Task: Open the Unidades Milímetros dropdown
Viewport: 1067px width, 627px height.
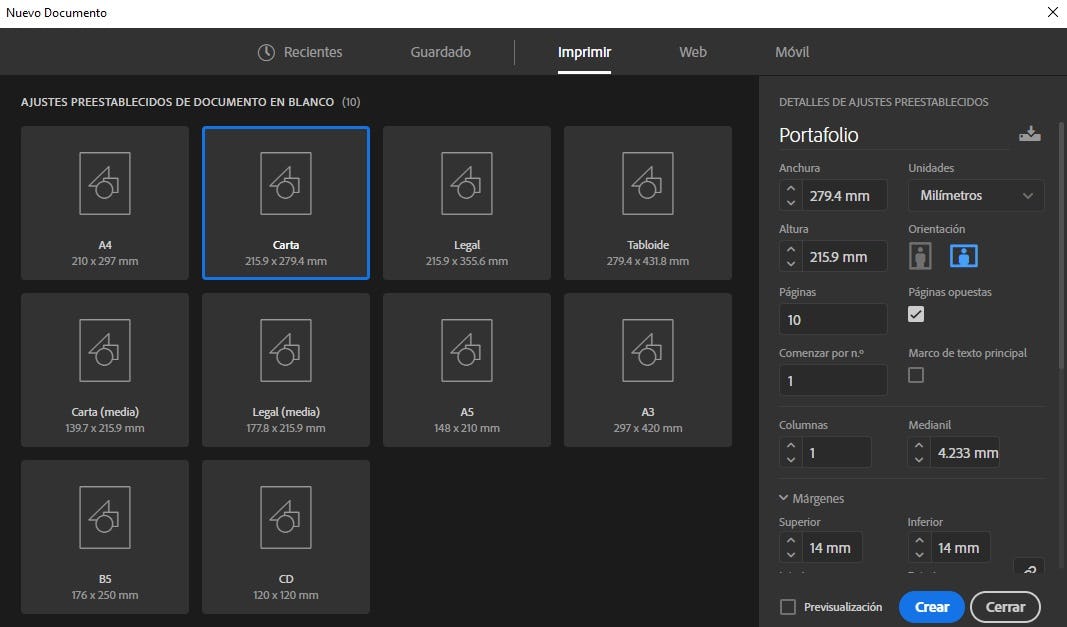Action: [x=975, y=196]
